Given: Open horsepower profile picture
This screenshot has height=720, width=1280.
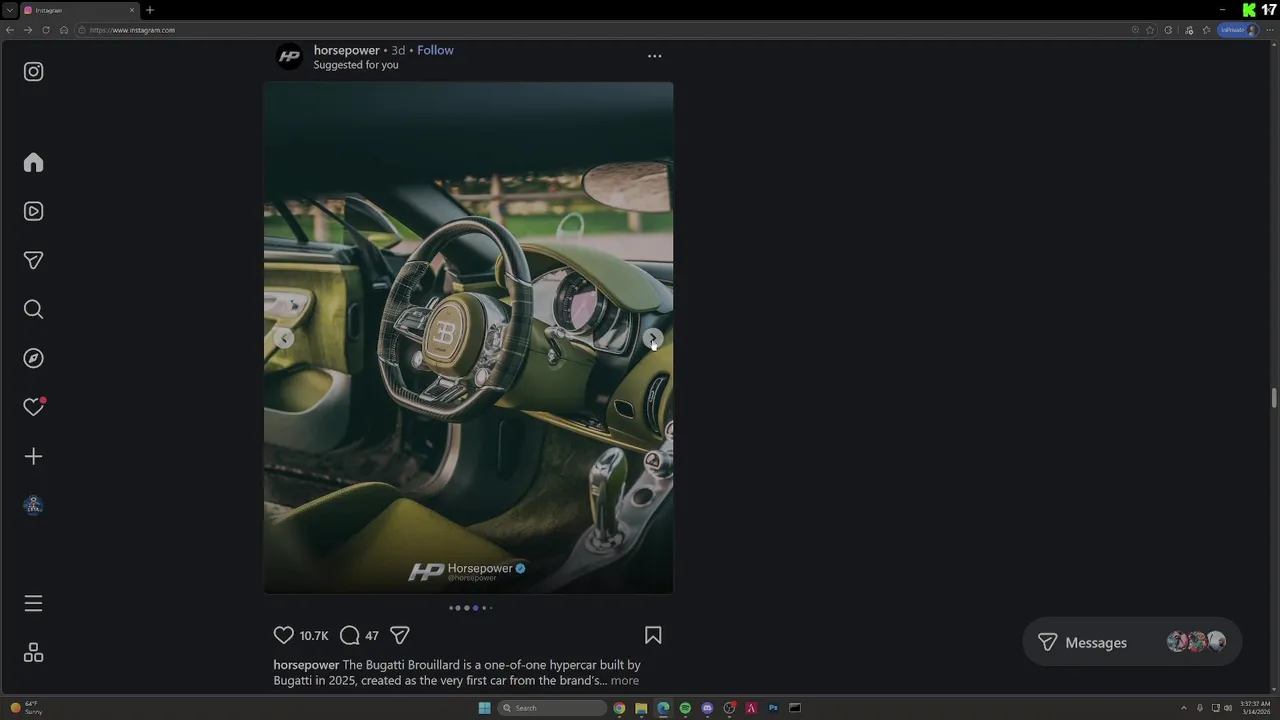Looking at the screenshot, I should tap(289, 56).
